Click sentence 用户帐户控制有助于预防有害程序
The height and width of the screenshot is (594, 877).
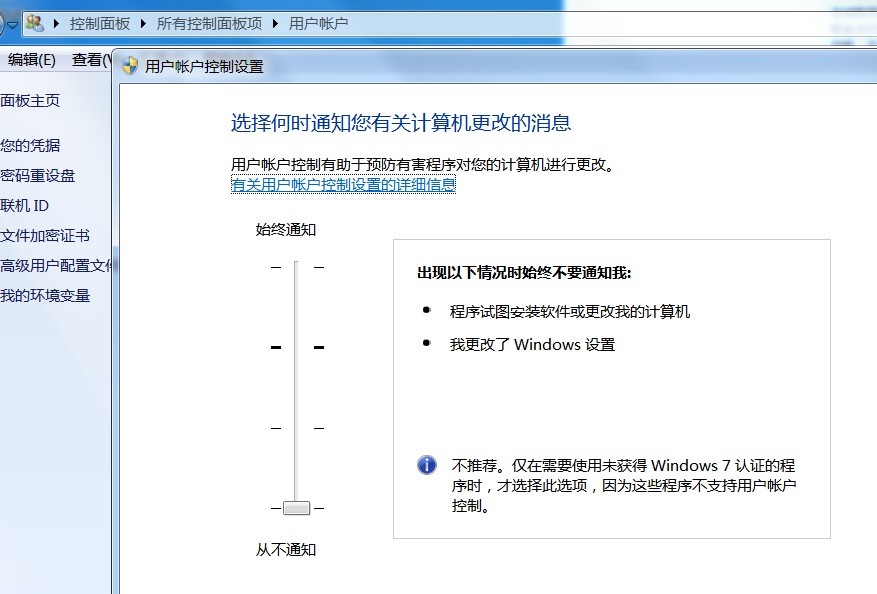pyautogui.click(x=422, y=164)
